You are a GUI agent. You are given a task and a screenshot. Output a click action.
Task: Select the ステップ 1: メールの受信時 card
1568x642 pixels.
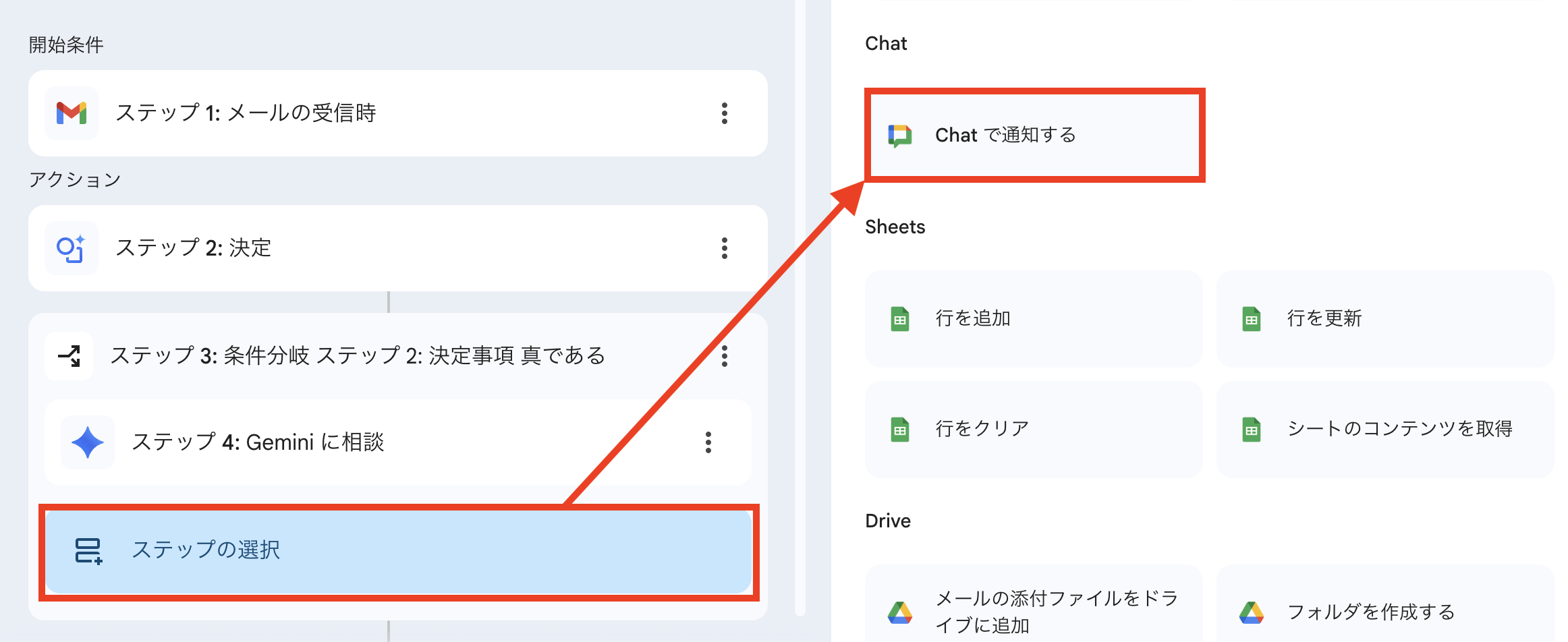(398, 113)
